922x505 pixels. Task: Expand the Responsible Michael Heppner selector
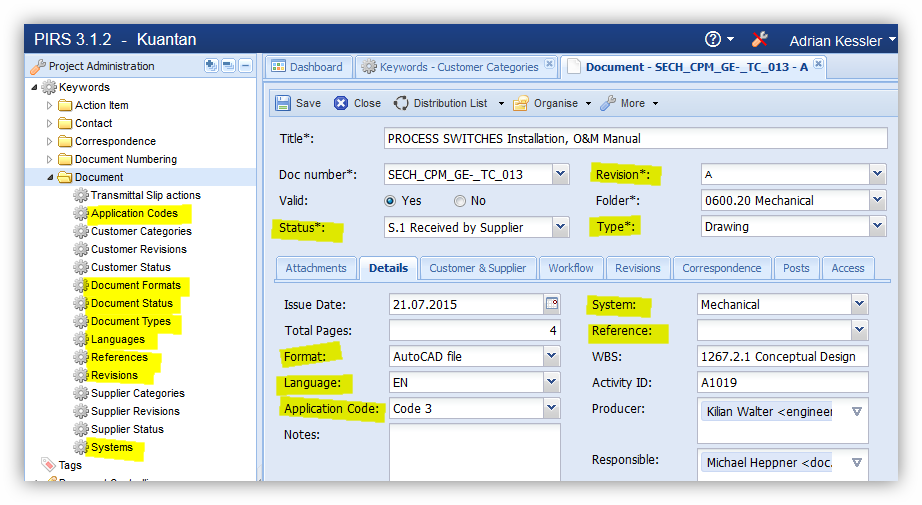click(x=857, y=463)
